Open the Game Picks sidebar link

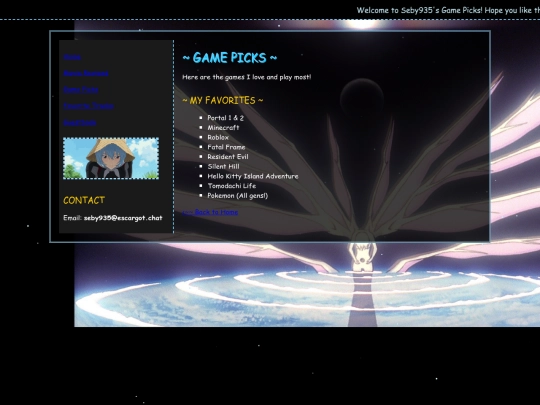(81, 90)
